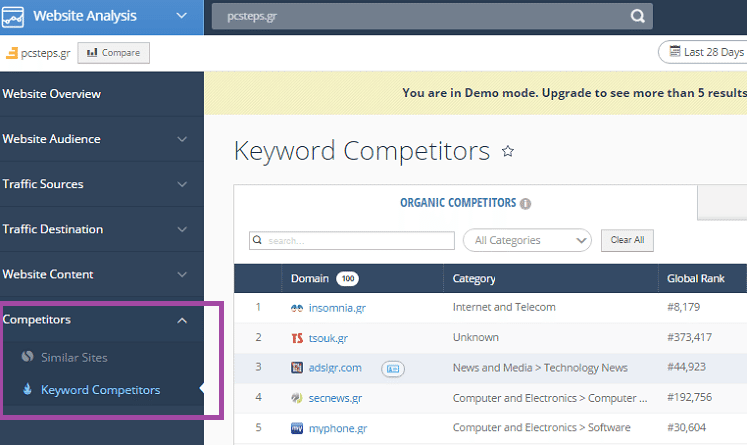Expand Traffic Sources chevron
This screenshot has width=747, height=445.
tap(182, 184)
